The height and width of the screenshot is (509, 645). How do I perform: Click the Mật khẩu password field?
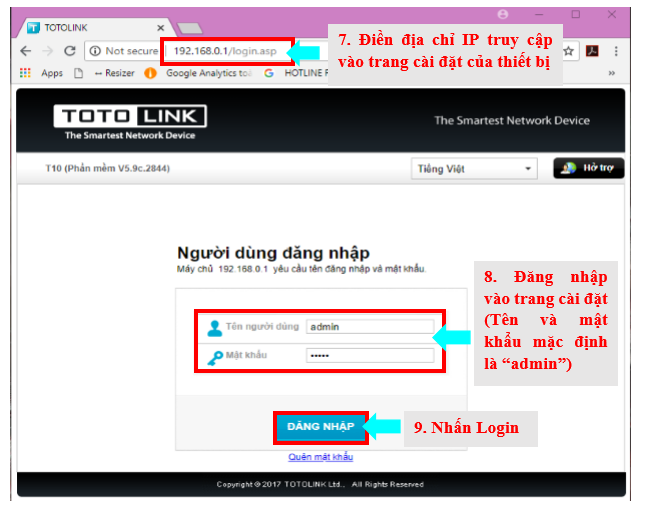(x=370, y=356)
